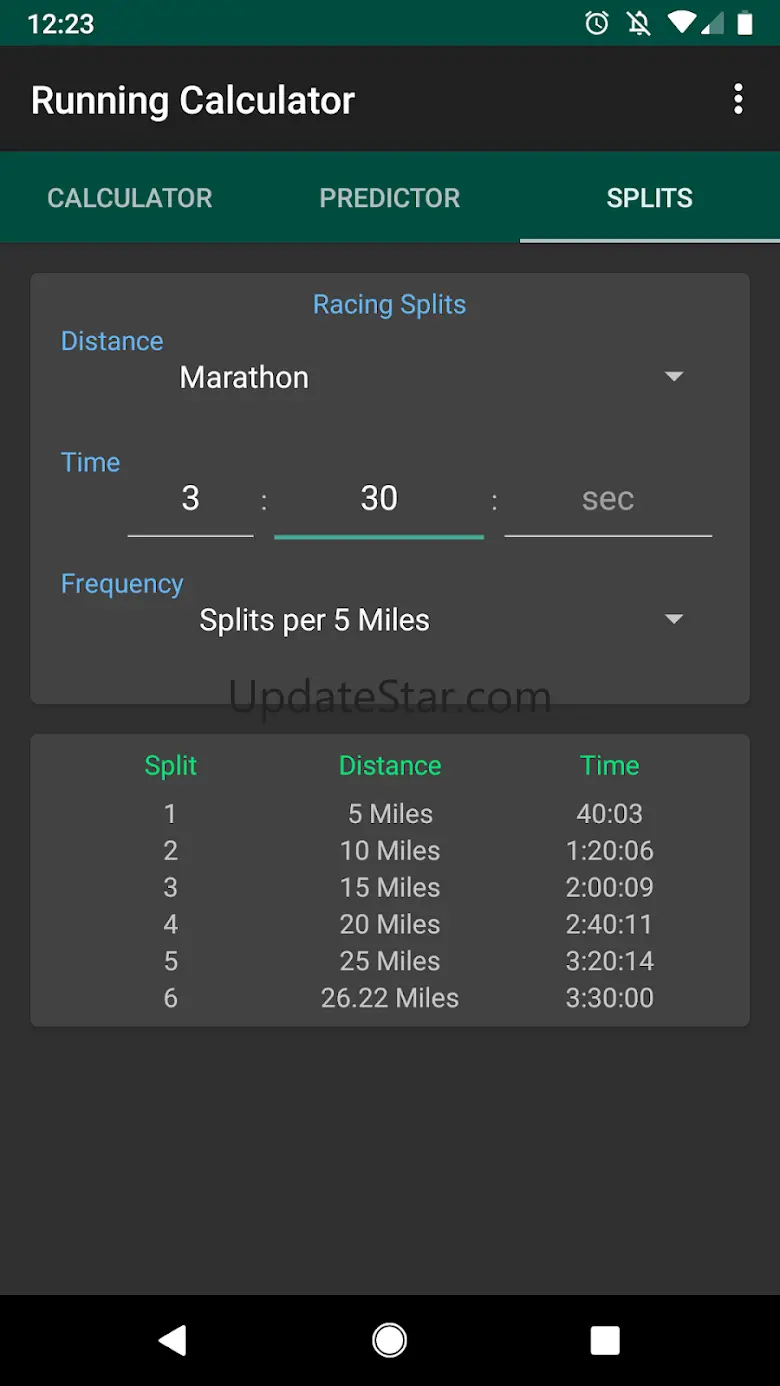Tap the alarm clock status icon
The height and width of the screenshot is (1386, 780).
coord(597,23)
